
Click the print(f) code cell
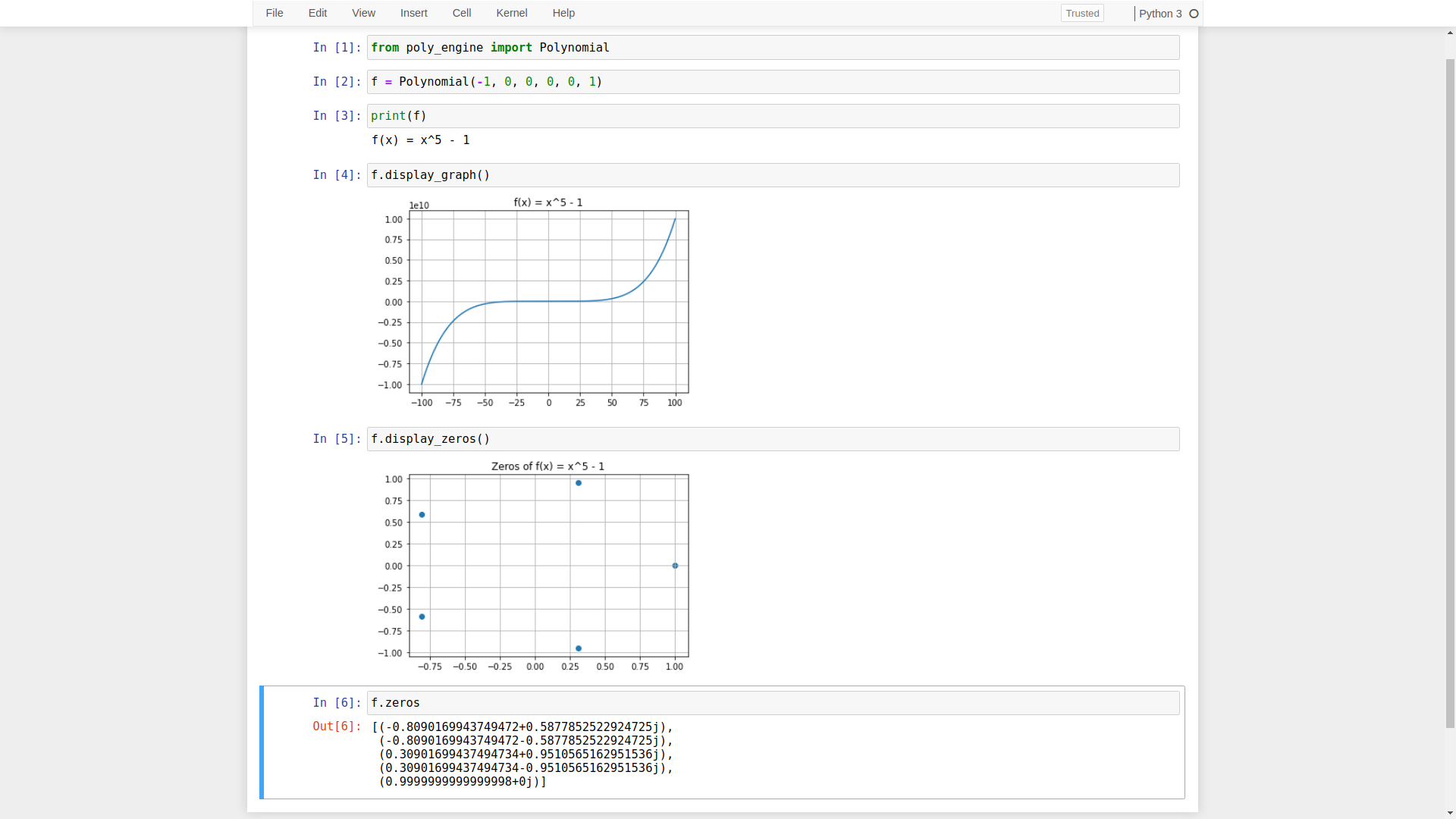[x=773, y=116]
